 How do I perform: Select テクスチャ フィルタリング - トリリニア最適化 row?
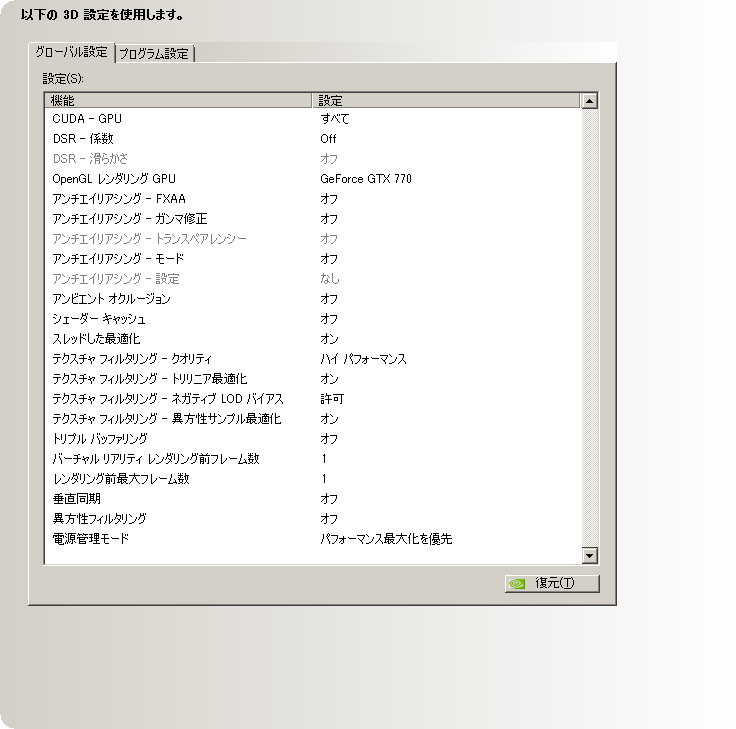pyautogui.click(x=313, y=379)
